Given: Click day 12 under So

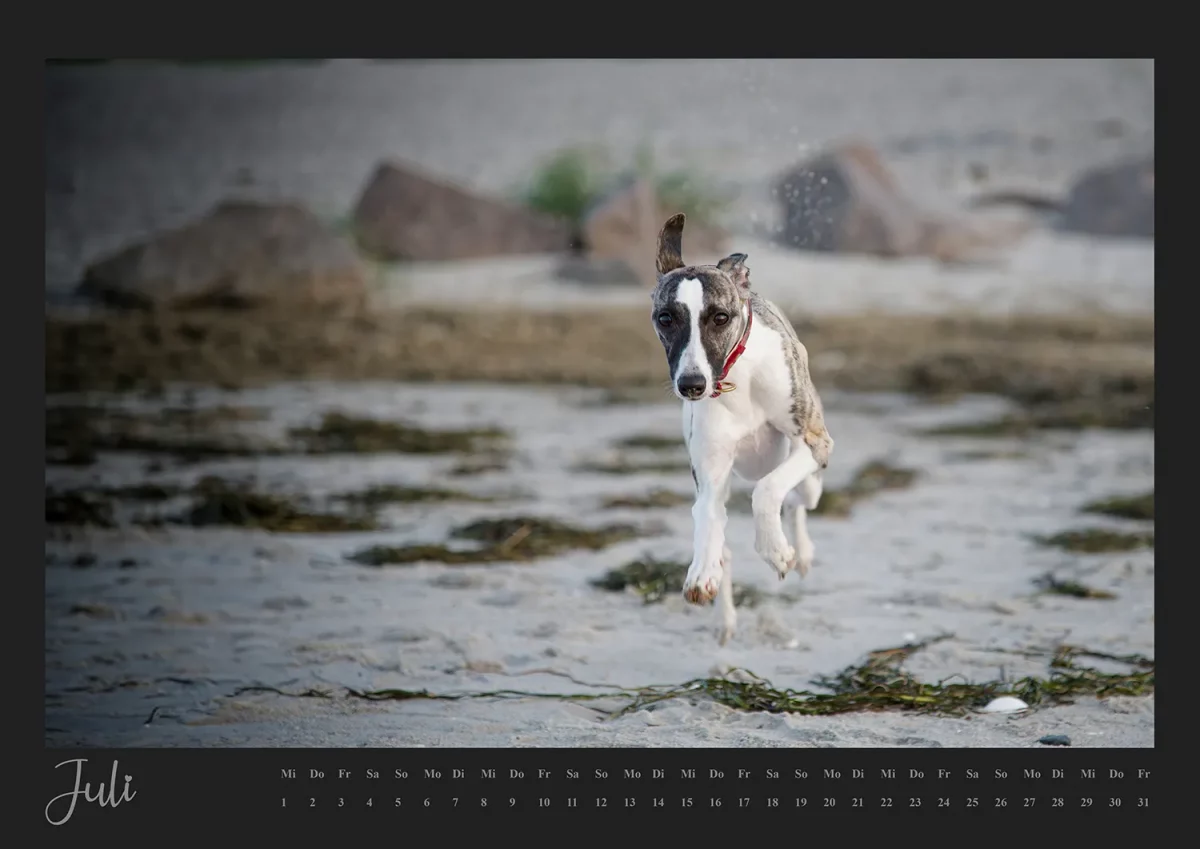Looking at the screenshot, I should click(x=601, y=802).
